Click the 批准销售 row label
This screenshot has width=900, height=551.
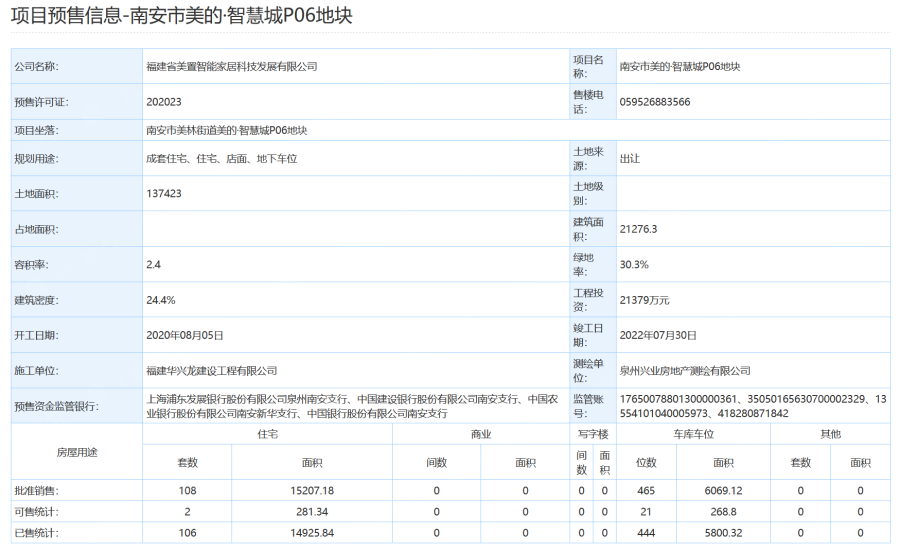(36, 491)
